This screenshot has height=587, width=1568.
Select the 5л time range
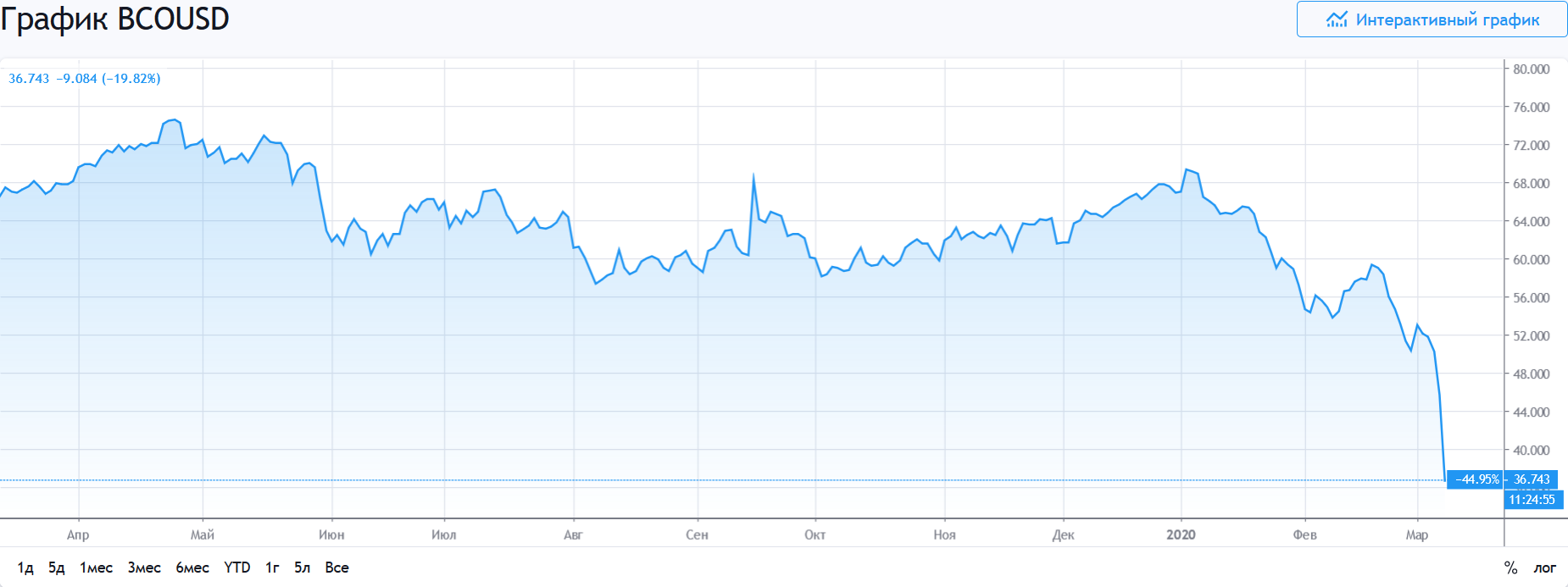coord(303,568)
